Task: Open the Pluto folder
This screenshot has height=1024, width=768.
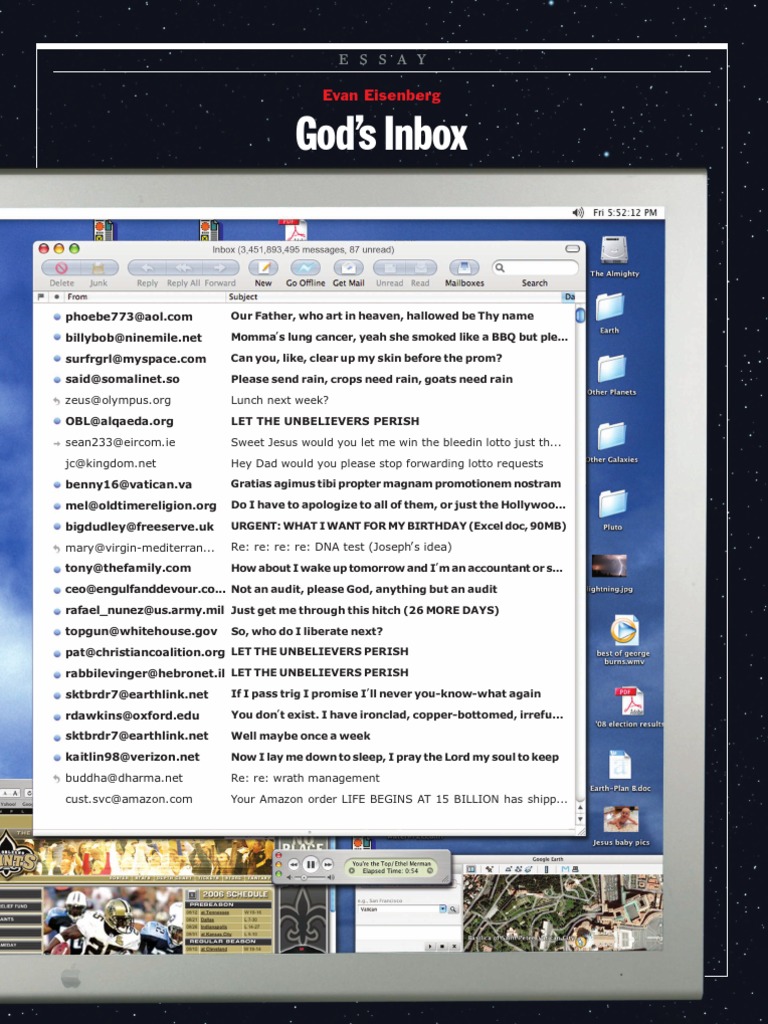Action: (x=613, y=504)
